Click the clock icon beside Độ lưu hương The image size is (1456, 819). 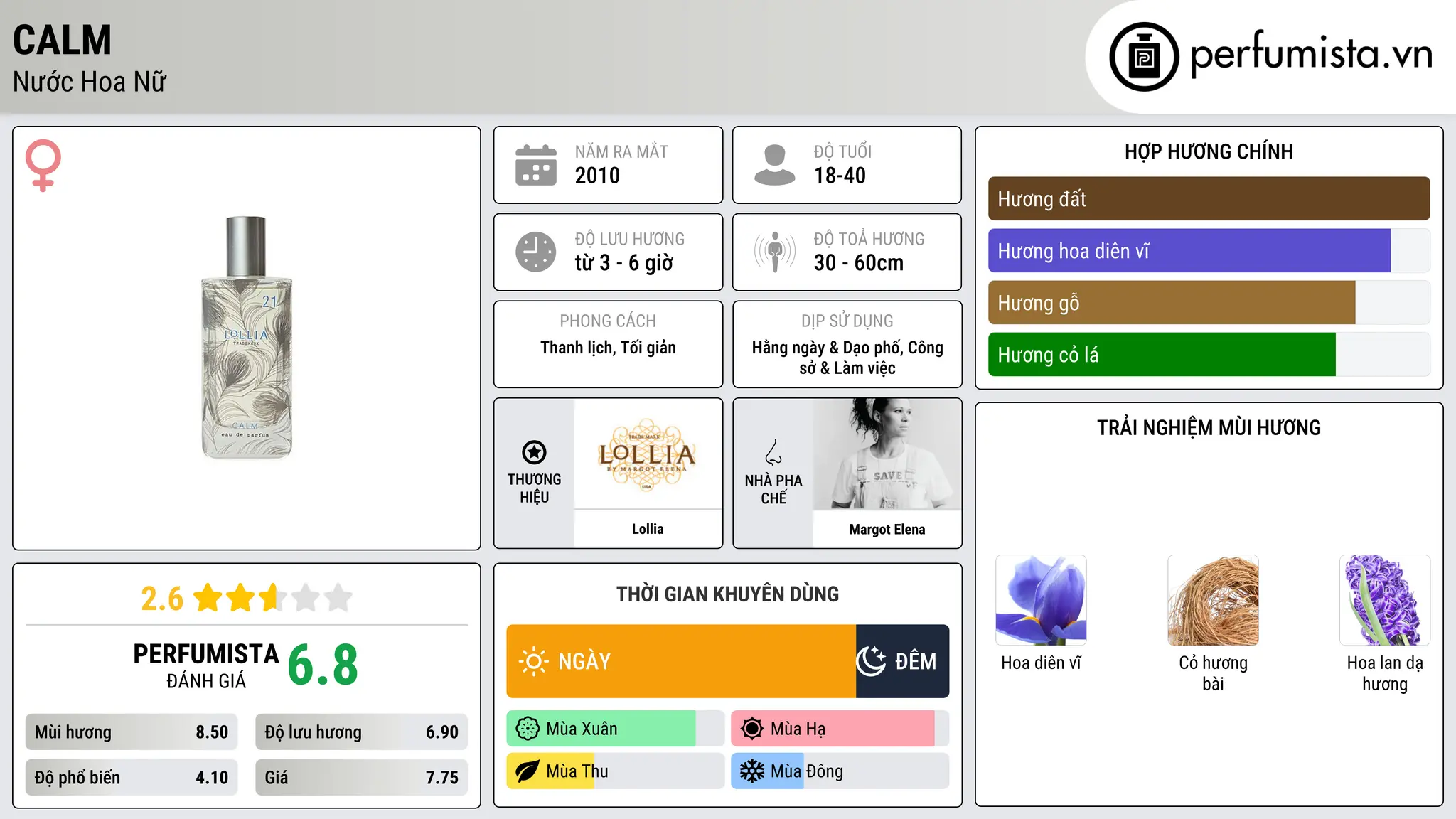click(x=536, y=252)
